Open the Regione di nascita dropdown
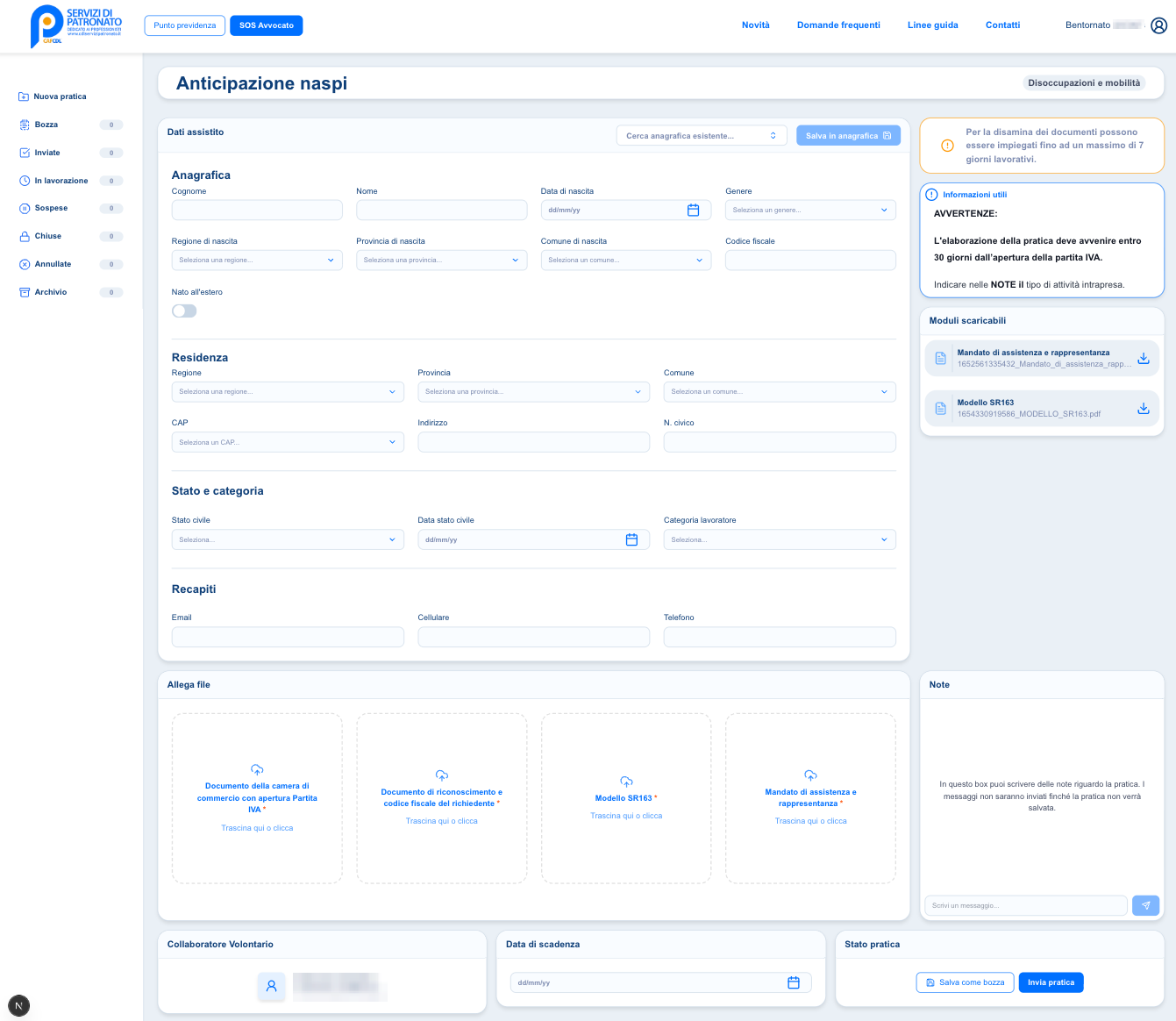Viewport: 1176px width, 1021px height. [256, 261]
